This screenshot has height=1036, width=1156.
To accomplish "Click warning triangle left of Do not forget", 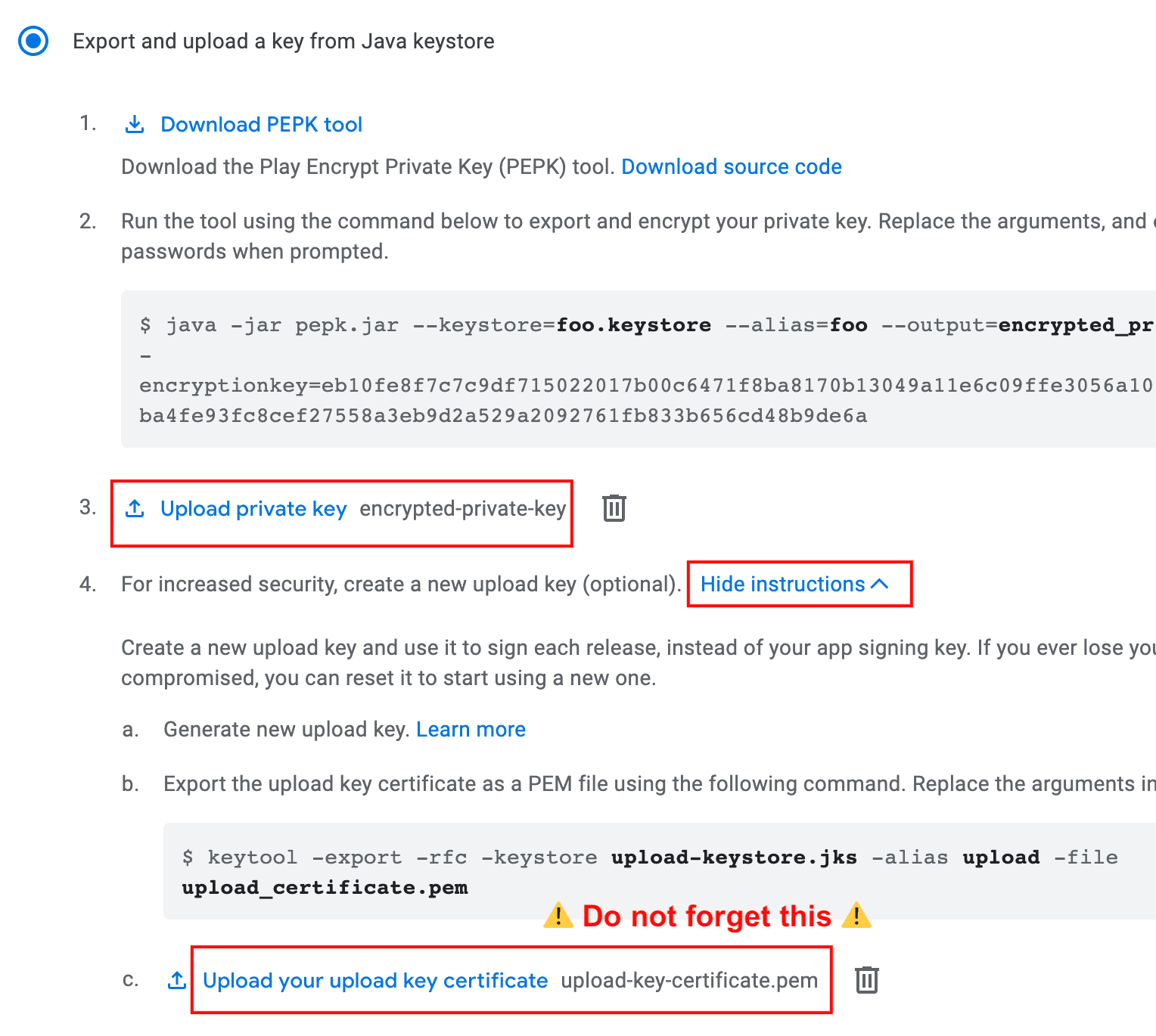I will point(558,916).
